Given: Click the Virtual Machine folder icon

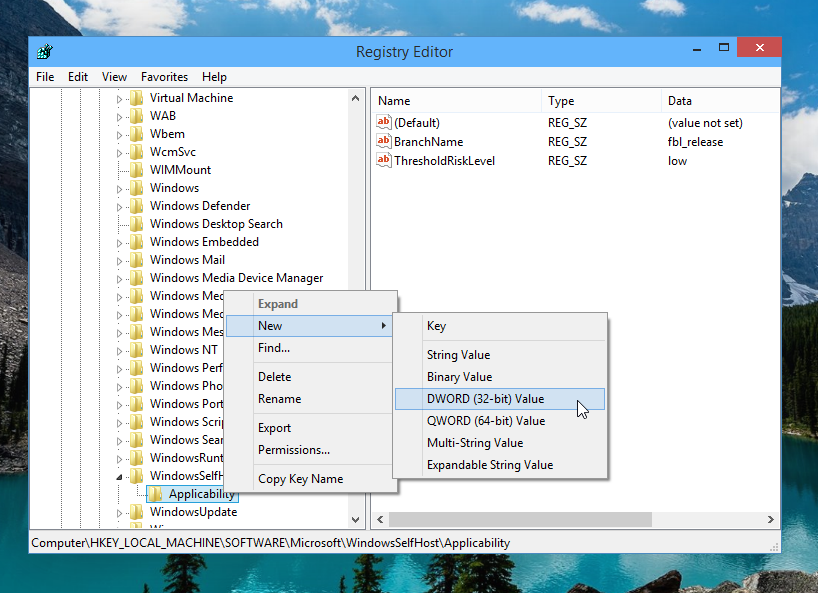Looking at the screenshot, I should [x=137, y=98].
